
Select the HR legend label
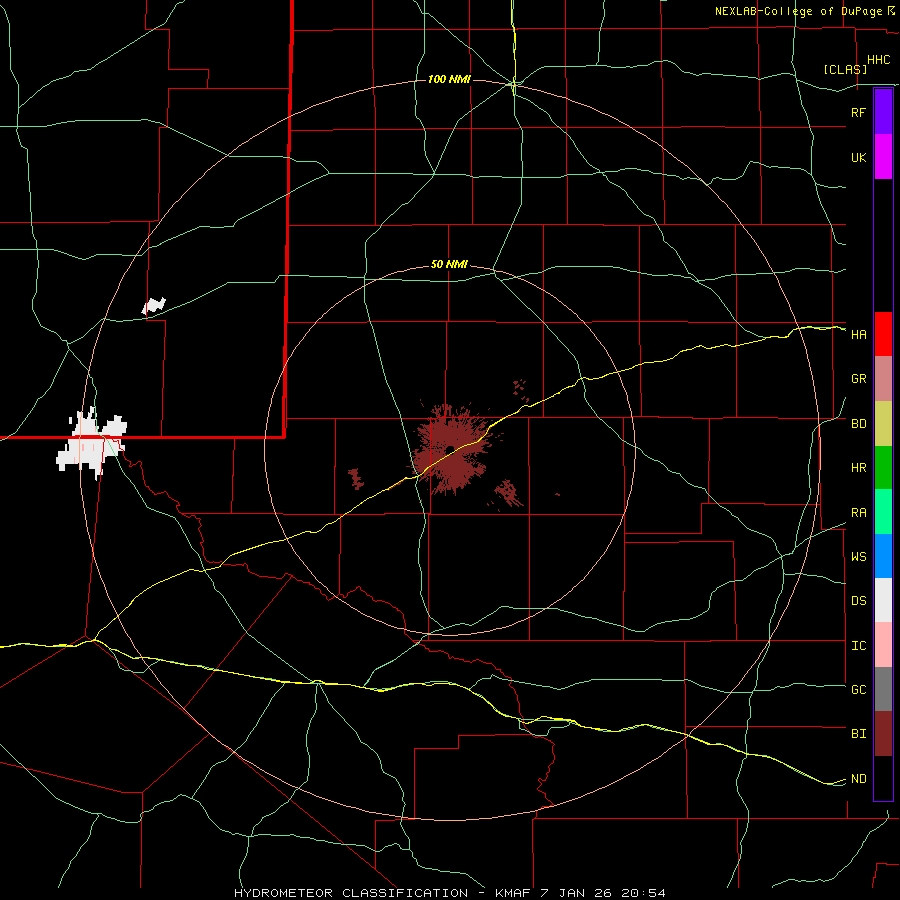858,468
